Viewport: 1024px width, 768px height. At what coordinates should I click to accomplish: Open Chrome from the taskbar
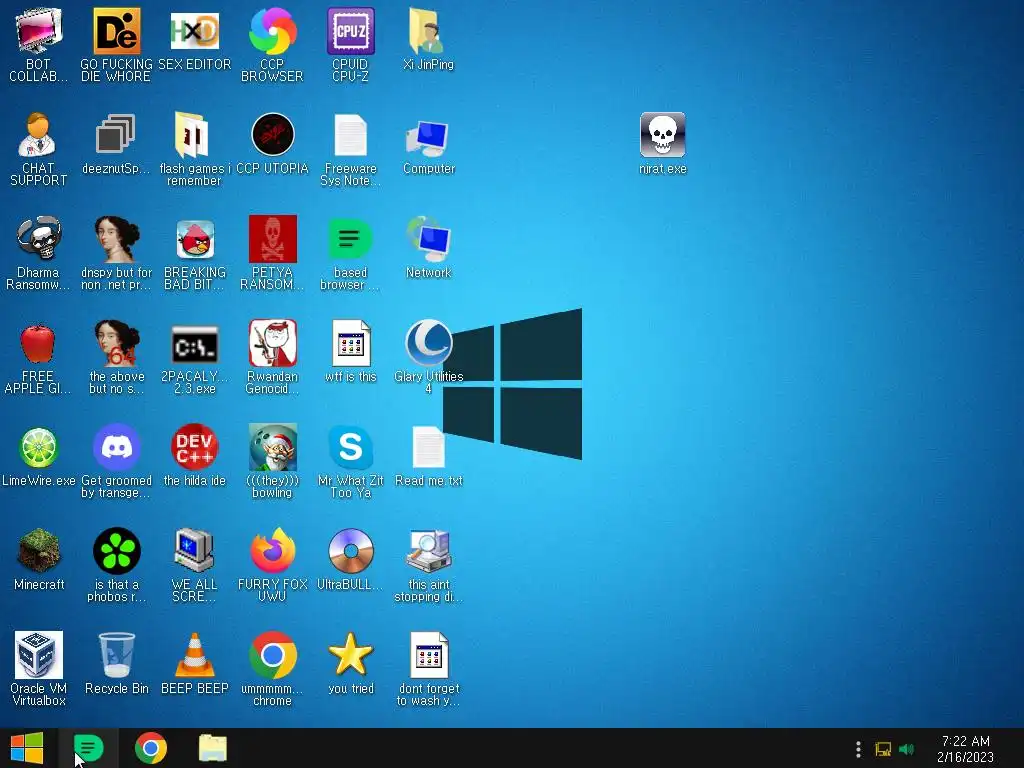[x=151, y=748]
